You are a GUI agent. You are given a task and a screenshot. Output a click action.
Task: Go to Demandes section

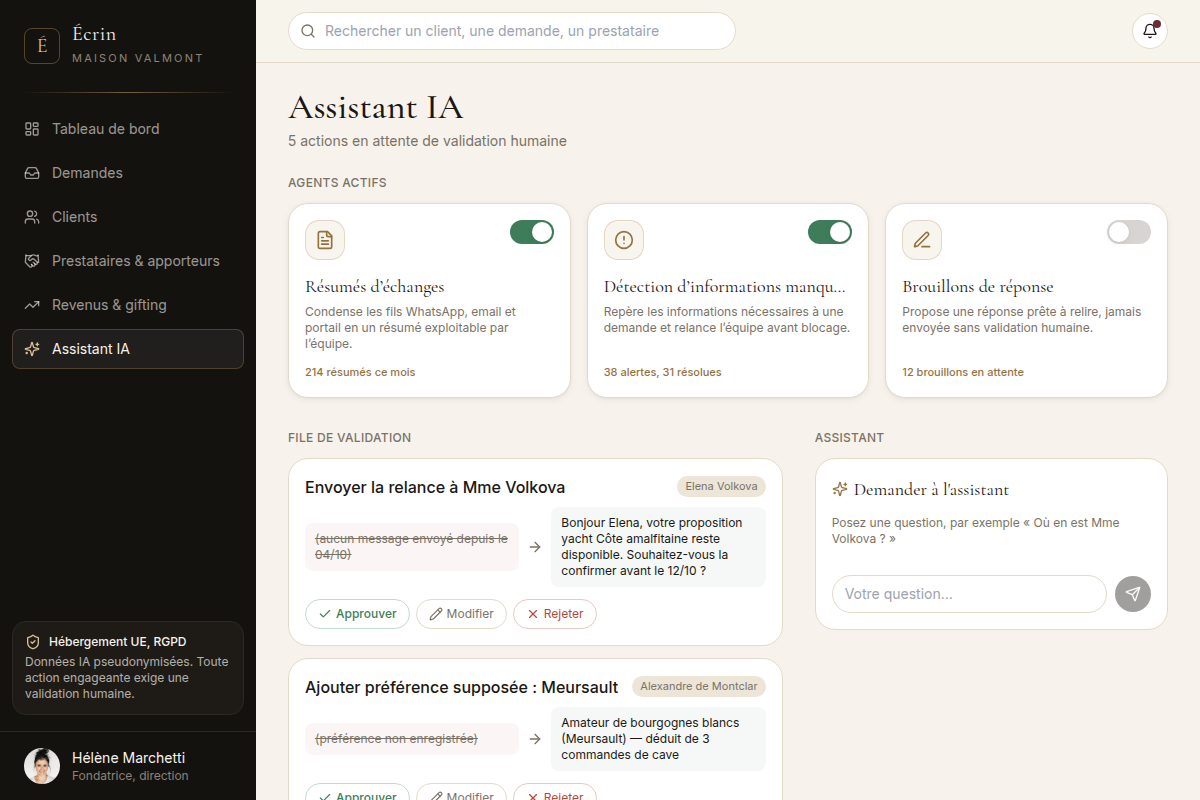(128, 173)
